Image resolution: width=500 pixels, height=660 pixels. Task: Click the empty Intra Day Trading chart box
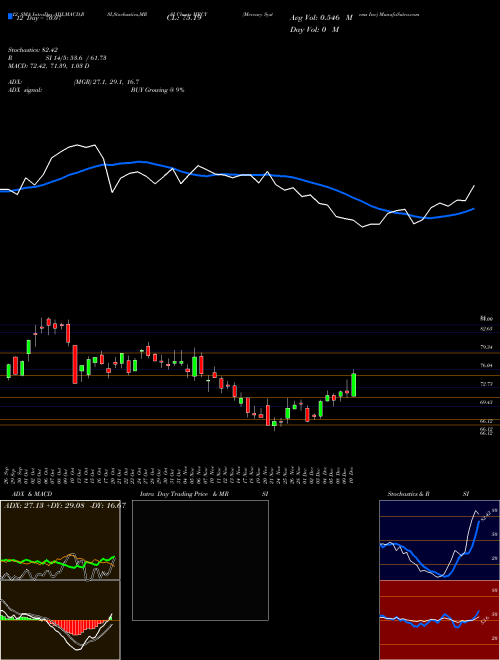coord(200,560)
